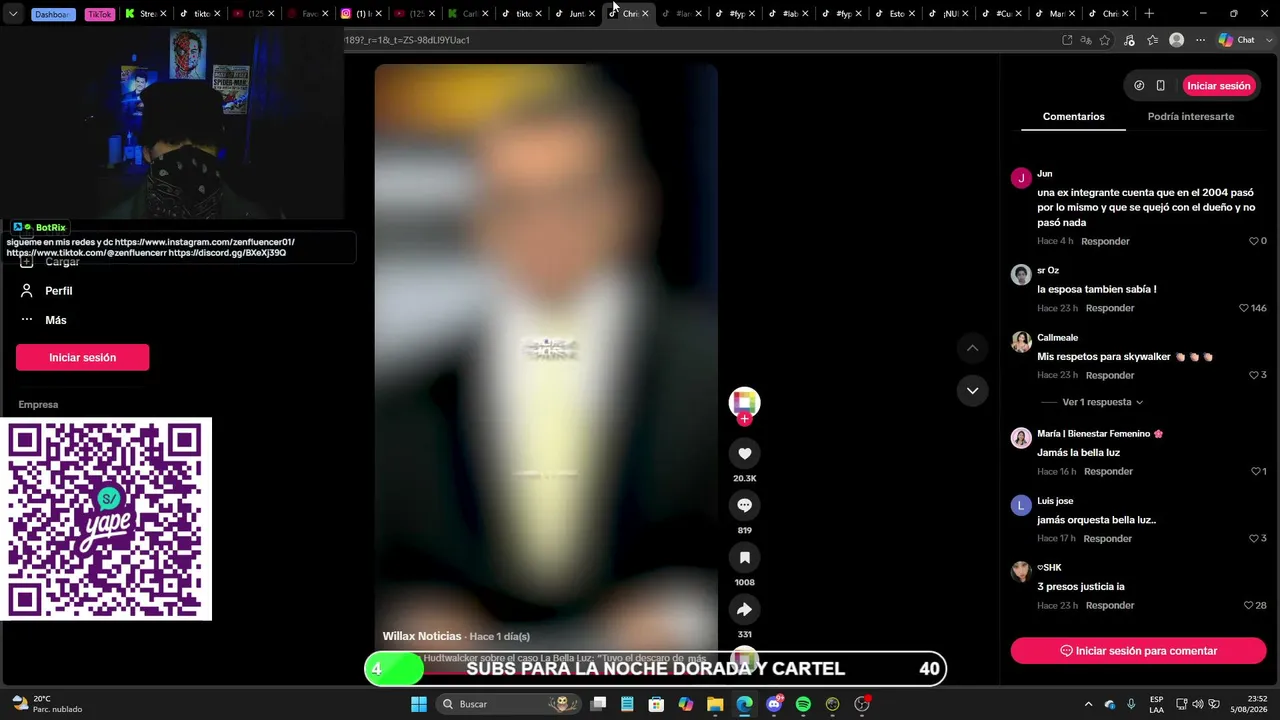Go to next video with the down arrow

click(972, 390)
